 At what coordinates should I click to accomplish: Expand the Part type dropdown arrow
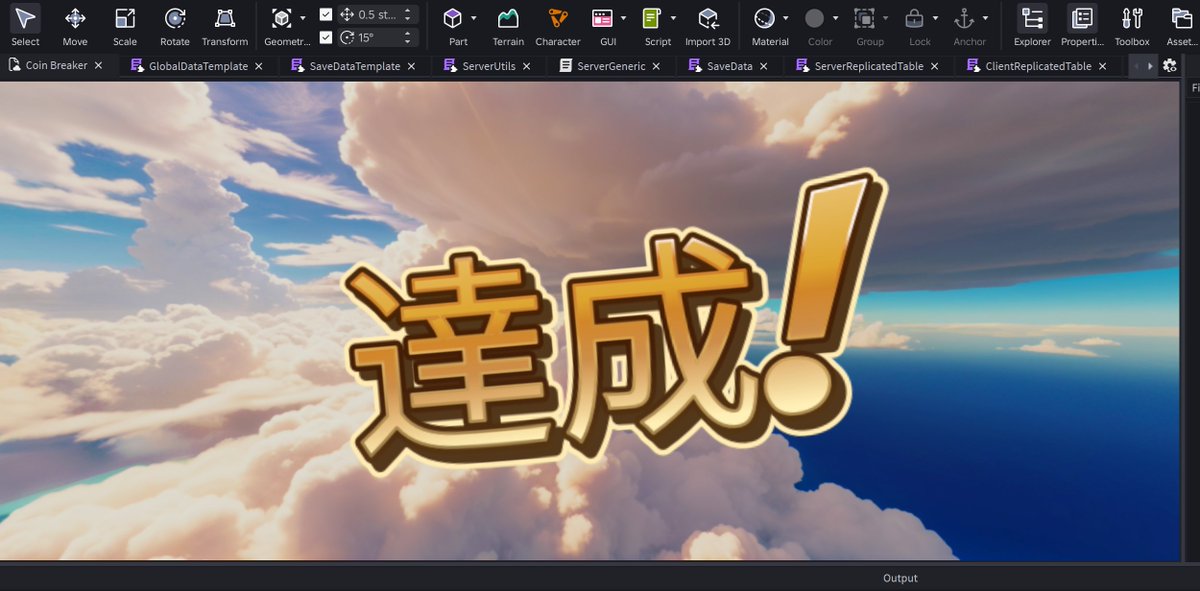click(x=473, y=18)
